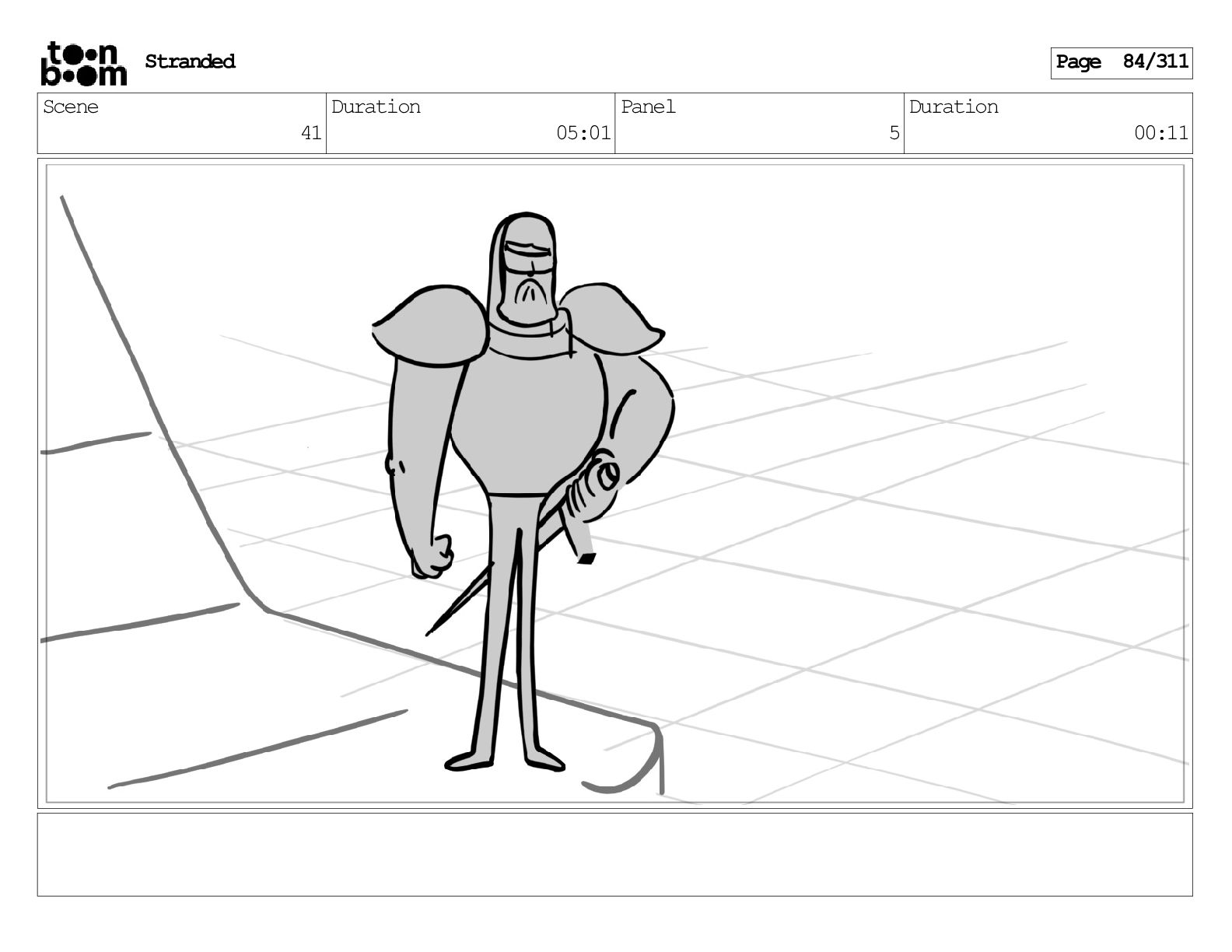Click the 'Scene' header label
This screenshot has height=952, width=1232.
[71, 107]
